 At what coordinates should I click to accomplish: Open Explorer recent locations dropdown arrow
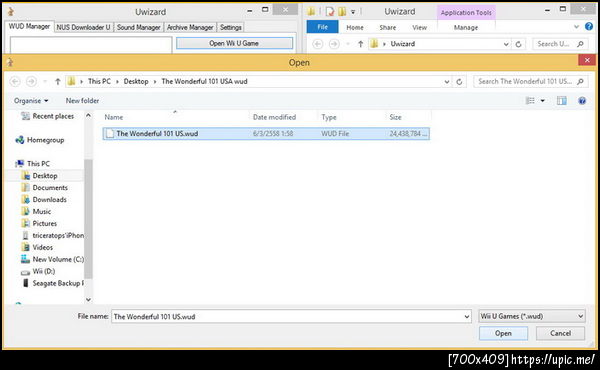tap(347, 44)
